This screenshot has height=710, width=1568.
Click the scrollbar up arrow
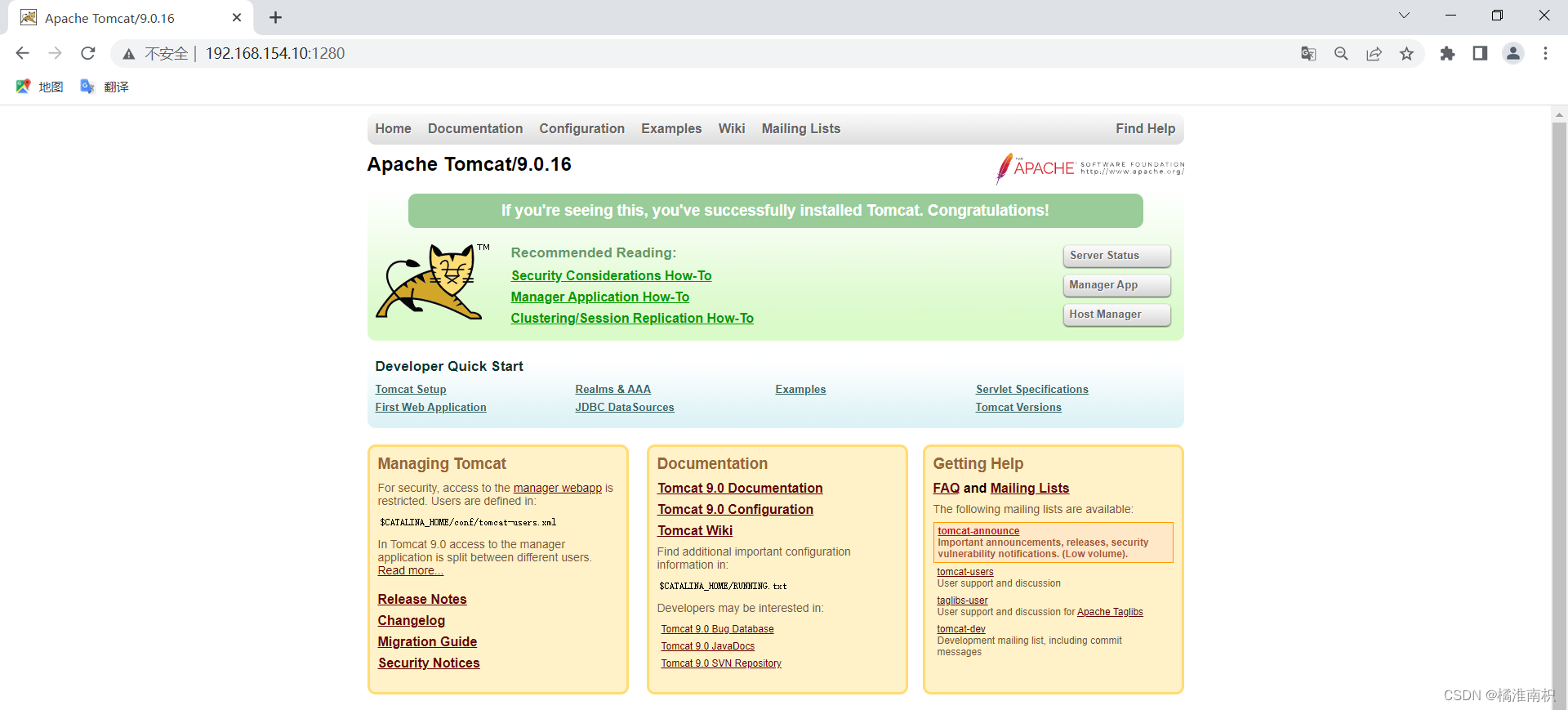(1559, 115)
